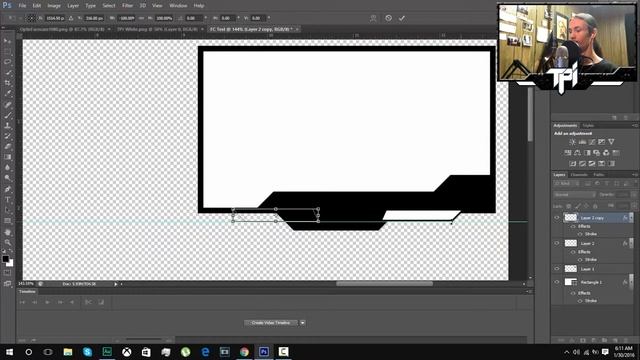
Task: Click Create Video Timeline button
Action: [x=271, y=323]
